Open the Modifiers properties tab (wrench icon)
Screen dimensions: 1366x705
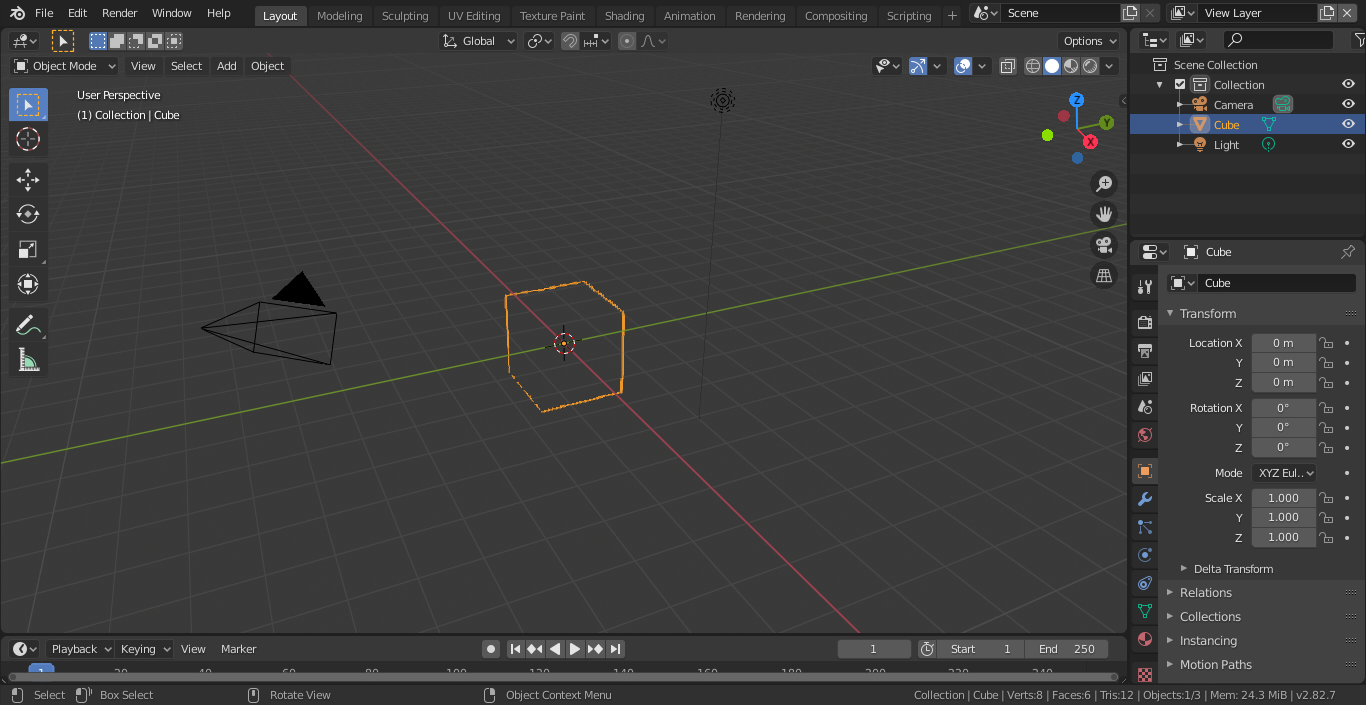click(x=1145, y=499)
